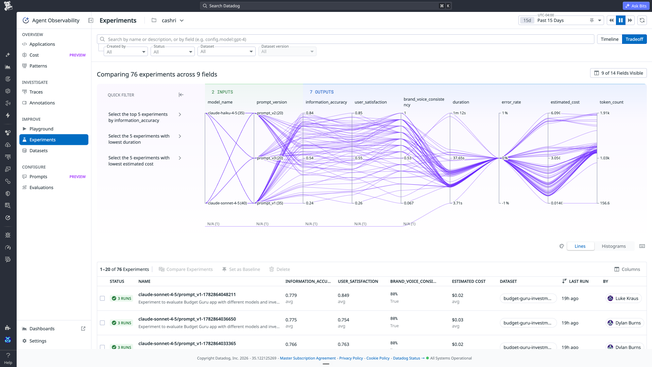The image size is (652, 367).
Task: Click Set as Baseline button
Action: click(241, 269)
